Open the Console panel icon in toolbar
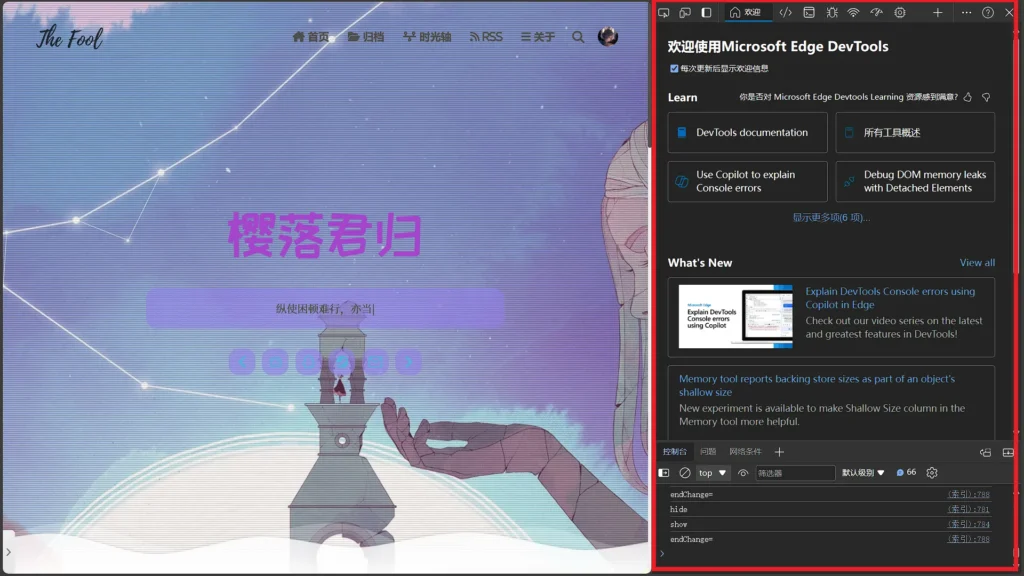The width and height of the screenshot is (1024, 576). coord(809,12)
